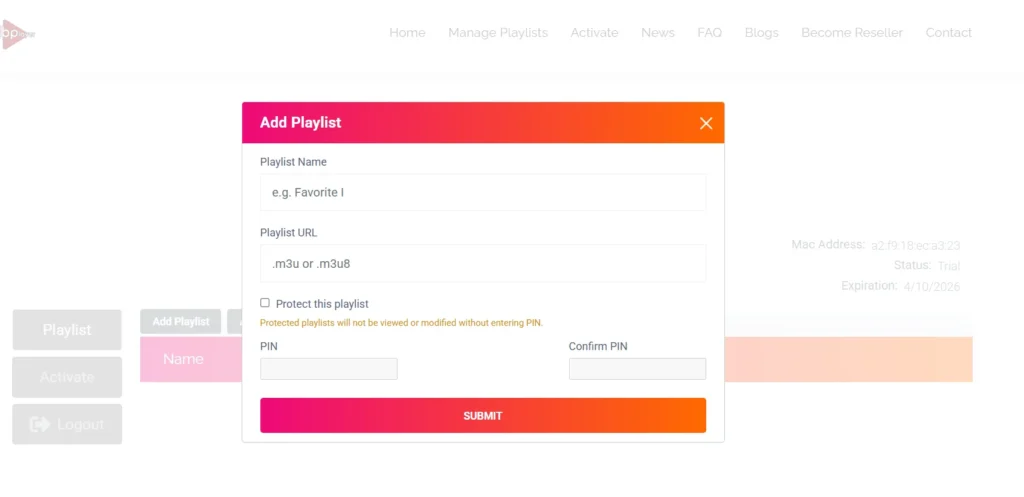Open the Blogs page

click(x=761, y=33)
